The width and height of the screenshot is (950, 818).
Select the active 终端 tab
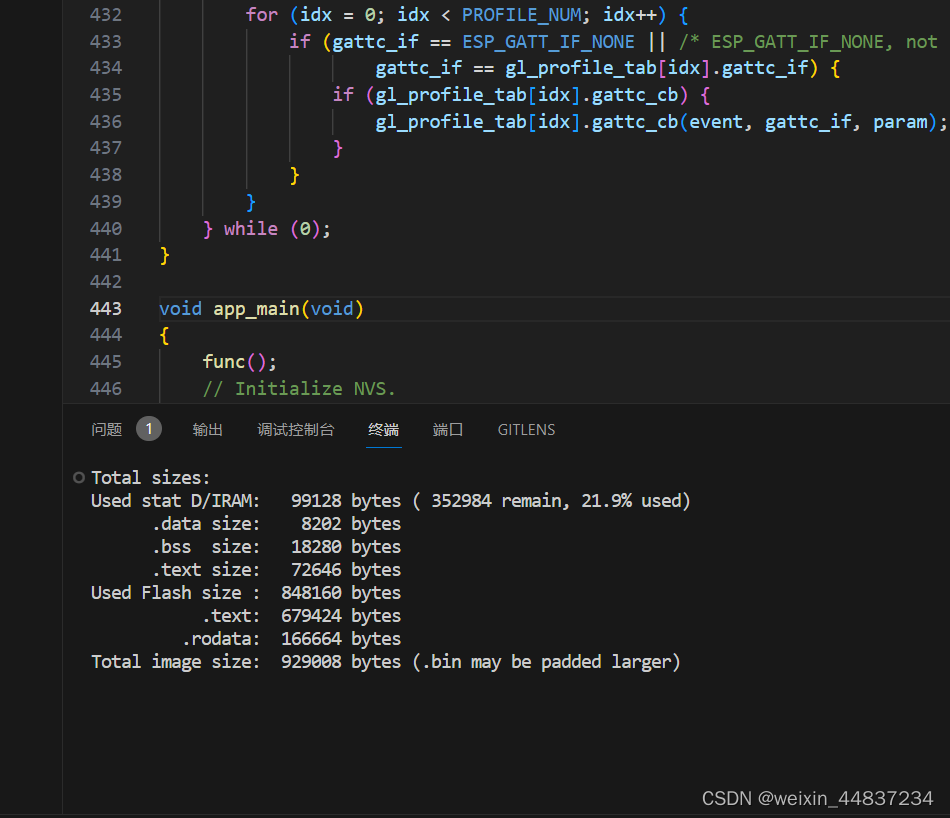tap(383, 429)
